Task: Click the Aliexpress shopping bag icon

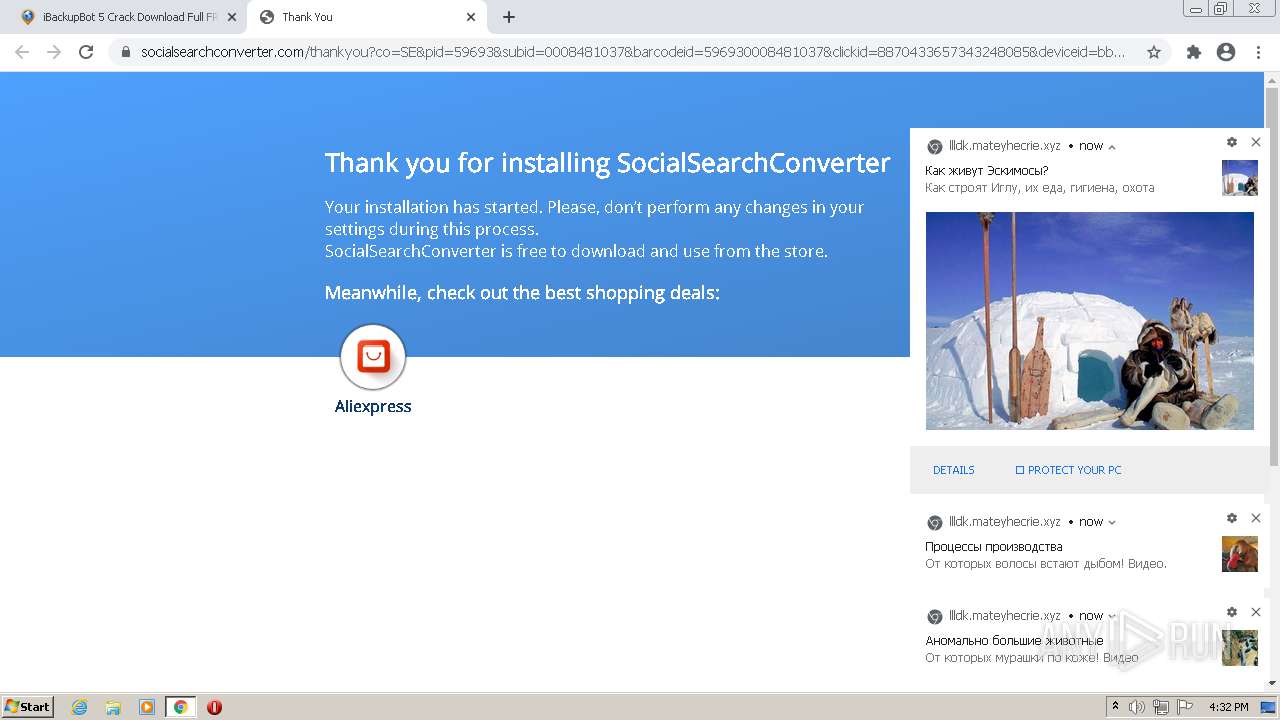Action: (x=373, y=357)
